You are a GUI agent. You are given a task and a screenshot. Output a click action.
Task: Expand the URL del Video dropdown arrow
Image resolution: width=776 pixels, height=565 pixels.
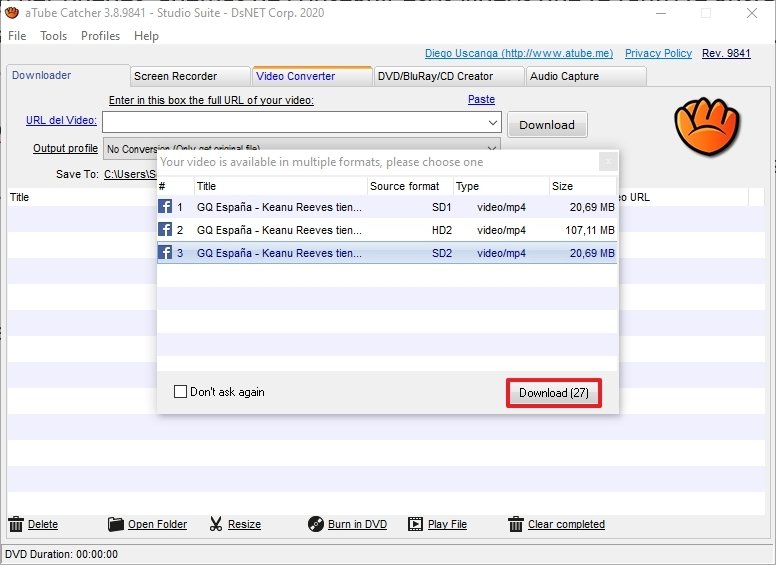tap(493, 122)
